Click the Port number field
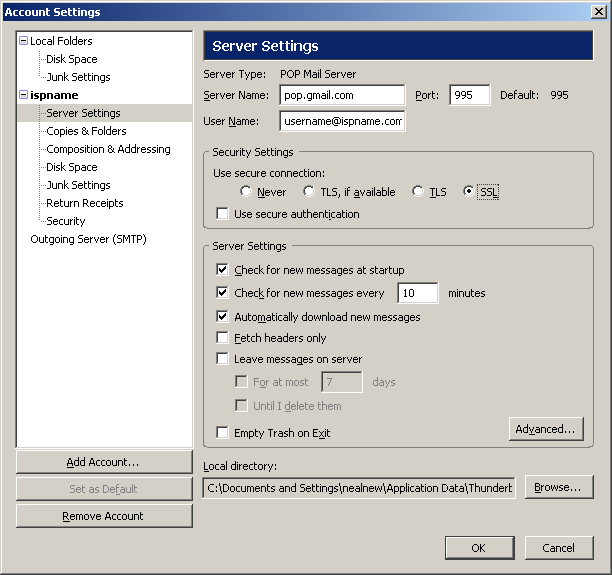Viewport: 612px width, 575px height. (470, 95)
